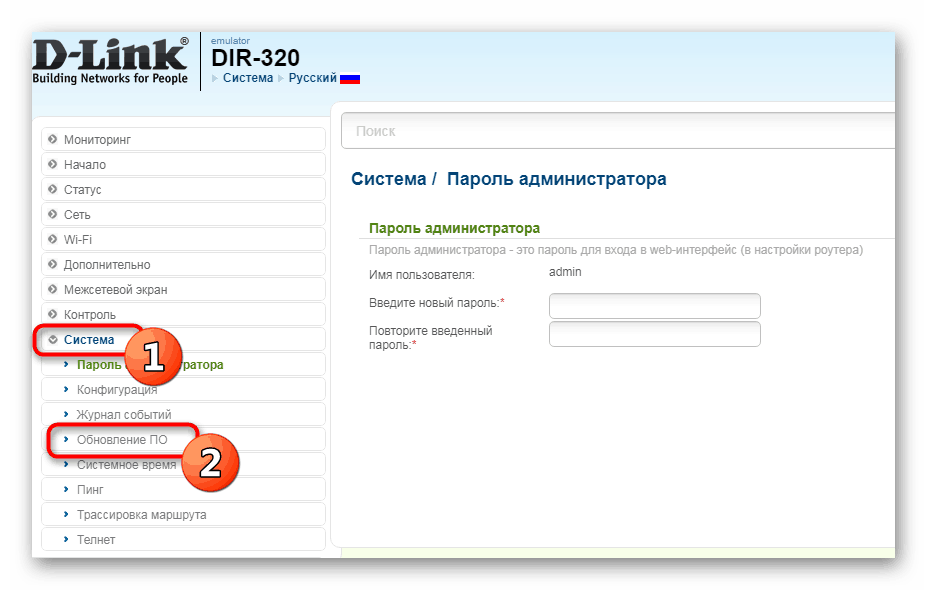This screenshot has width=927, height=590.
Task: Open the Сеть menu item
Action: coord(183,214)
